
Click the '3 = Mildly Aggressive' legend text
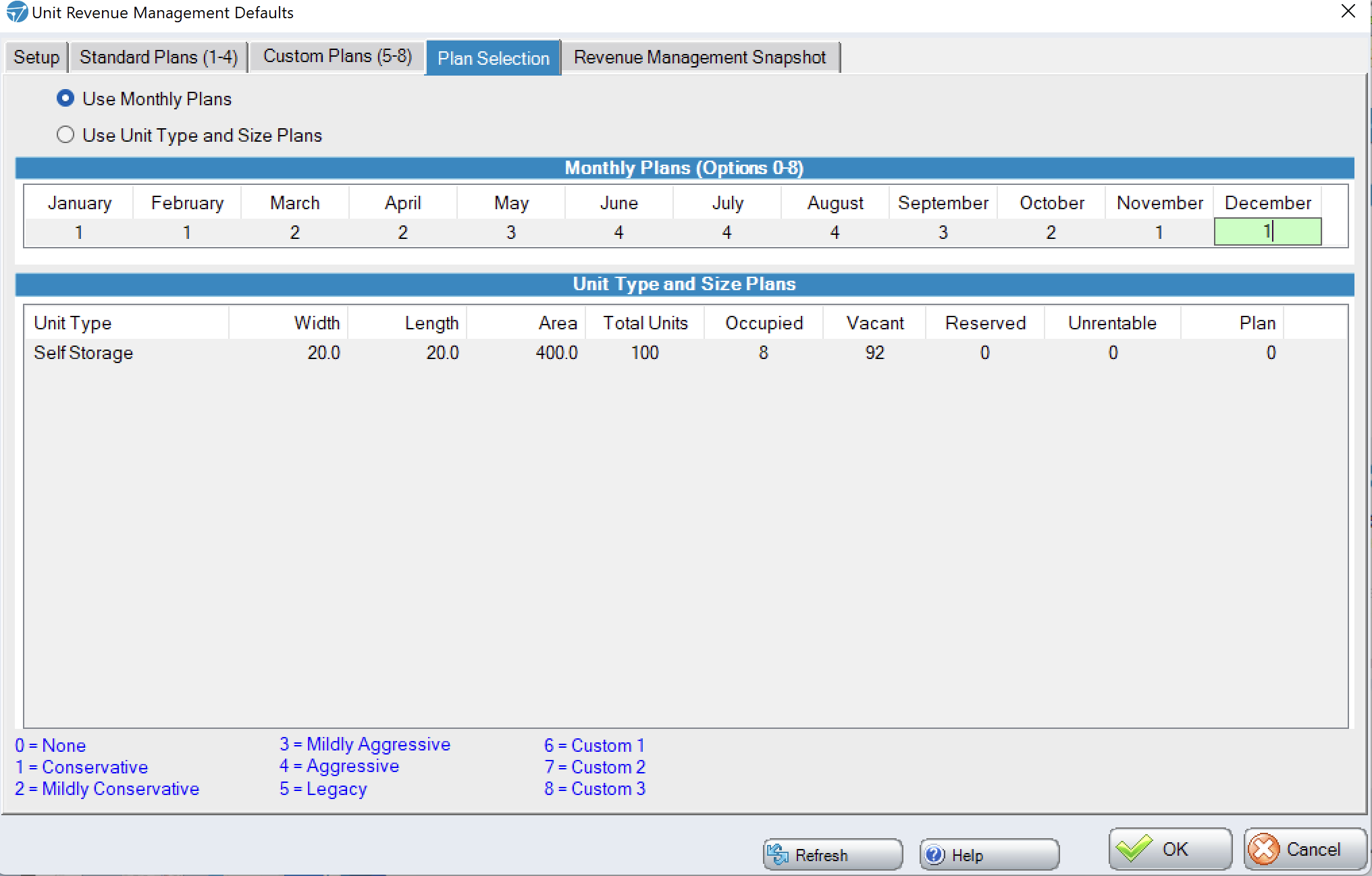tap(365, 744)
